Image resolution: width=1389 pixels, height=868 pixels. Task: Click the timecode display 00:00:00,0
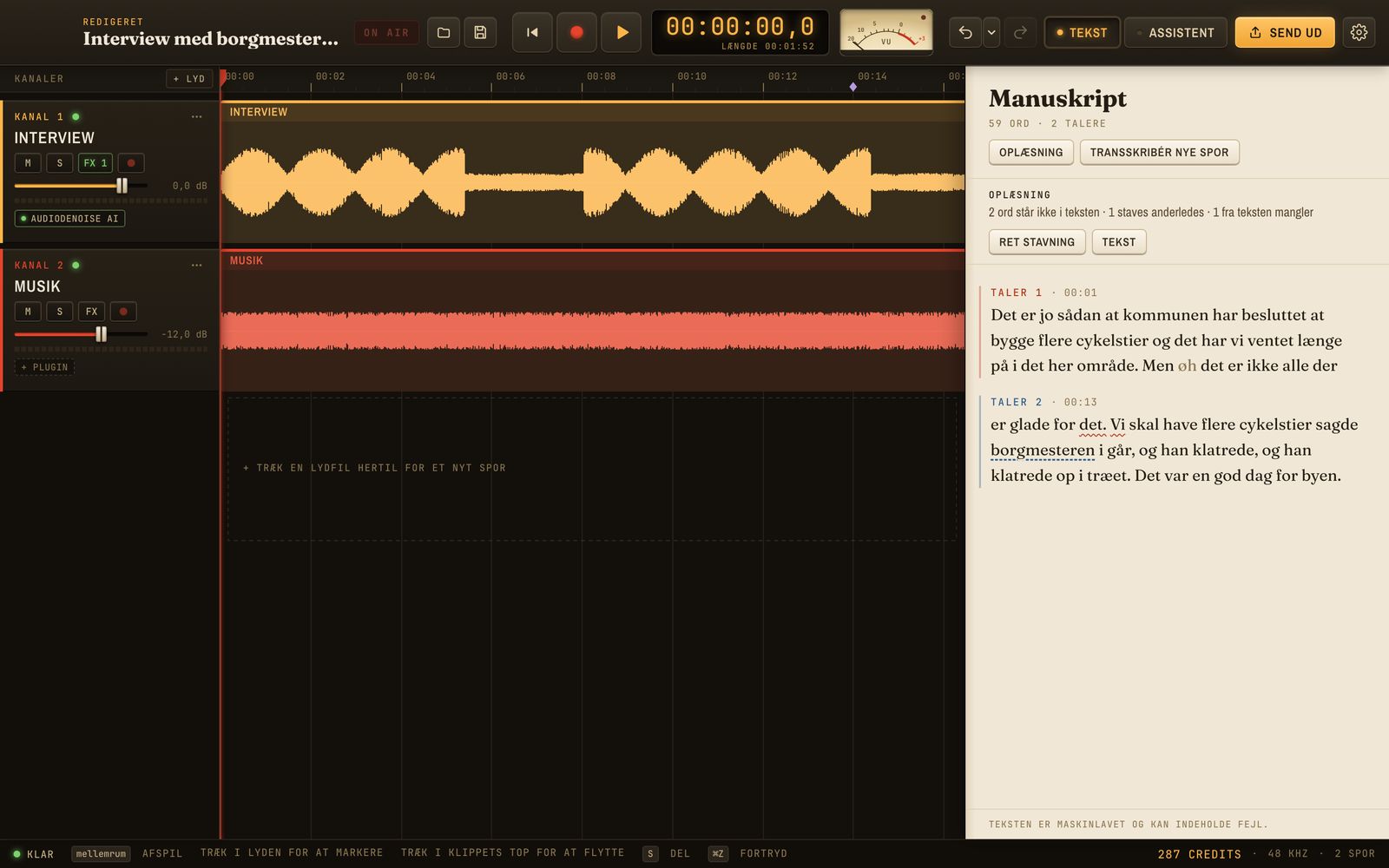coord(740,27)
